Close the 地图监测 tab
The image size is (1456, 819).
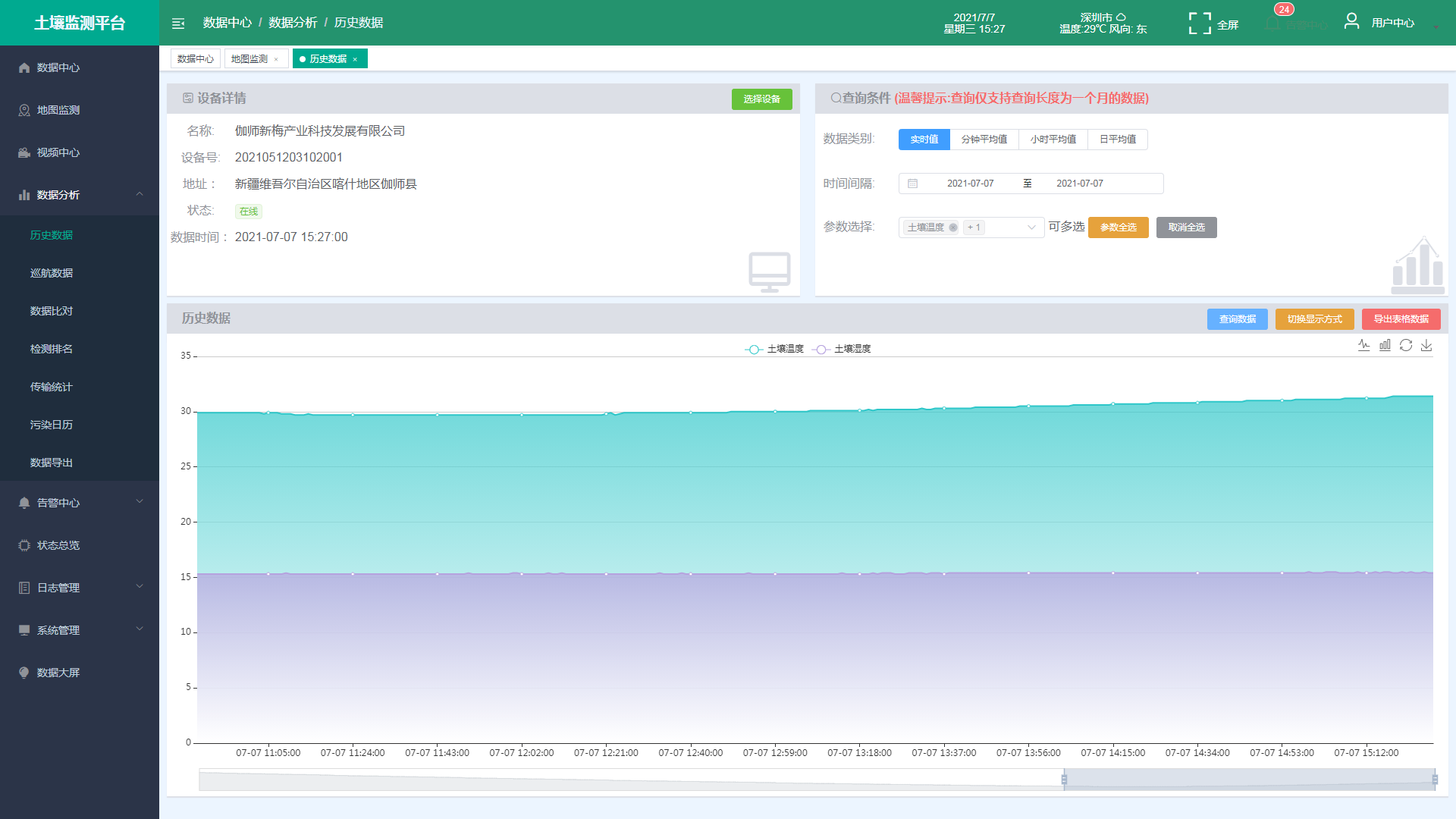pyautogui.click(x=276, y=60)
